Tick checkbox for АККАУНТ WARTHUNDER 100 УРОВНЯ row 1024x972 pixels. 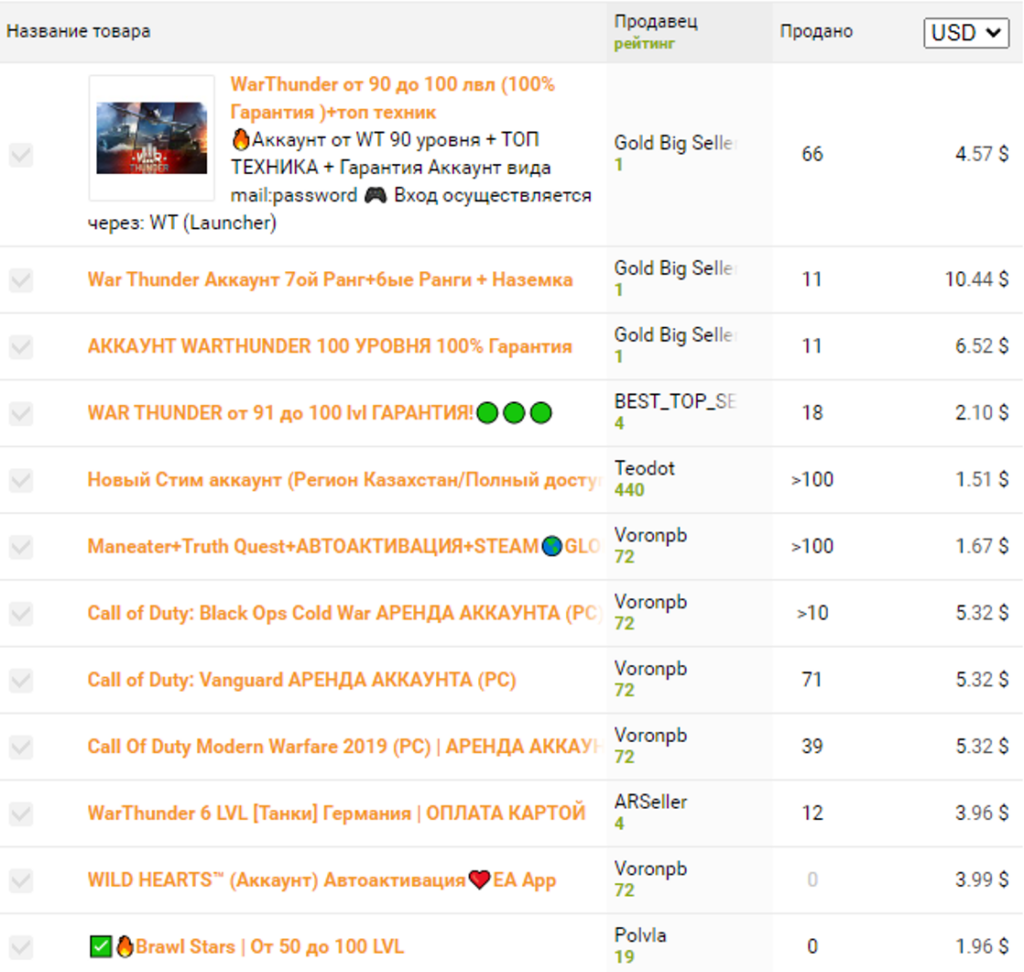click(21, 347)
